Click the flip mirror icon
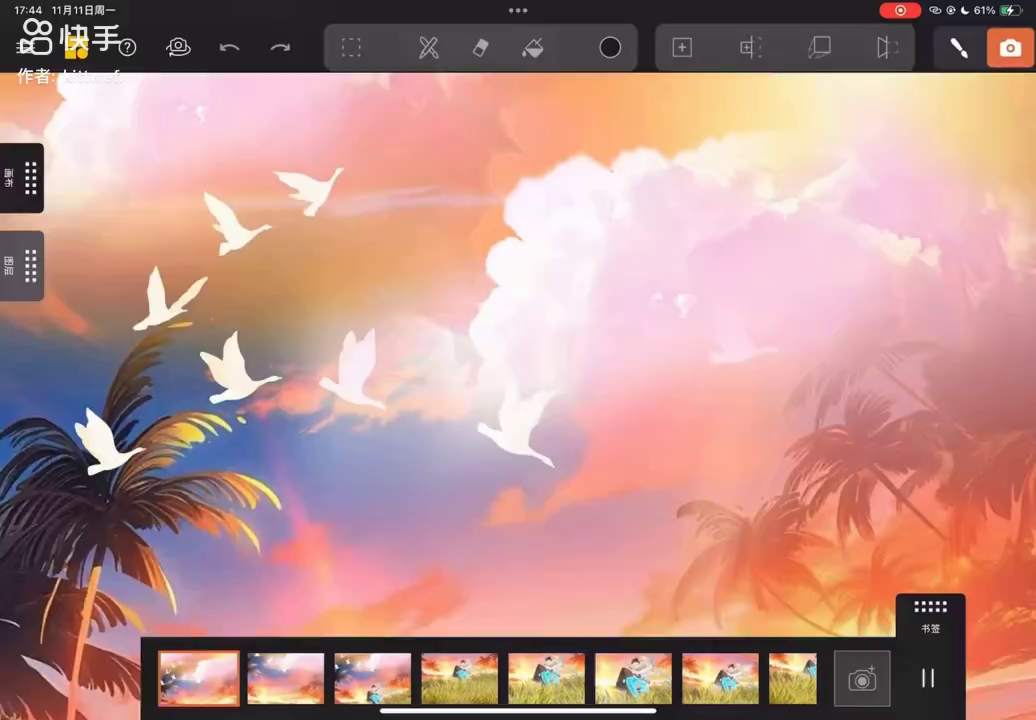This screenshot has width=1036, height=720. click(886, 48)
